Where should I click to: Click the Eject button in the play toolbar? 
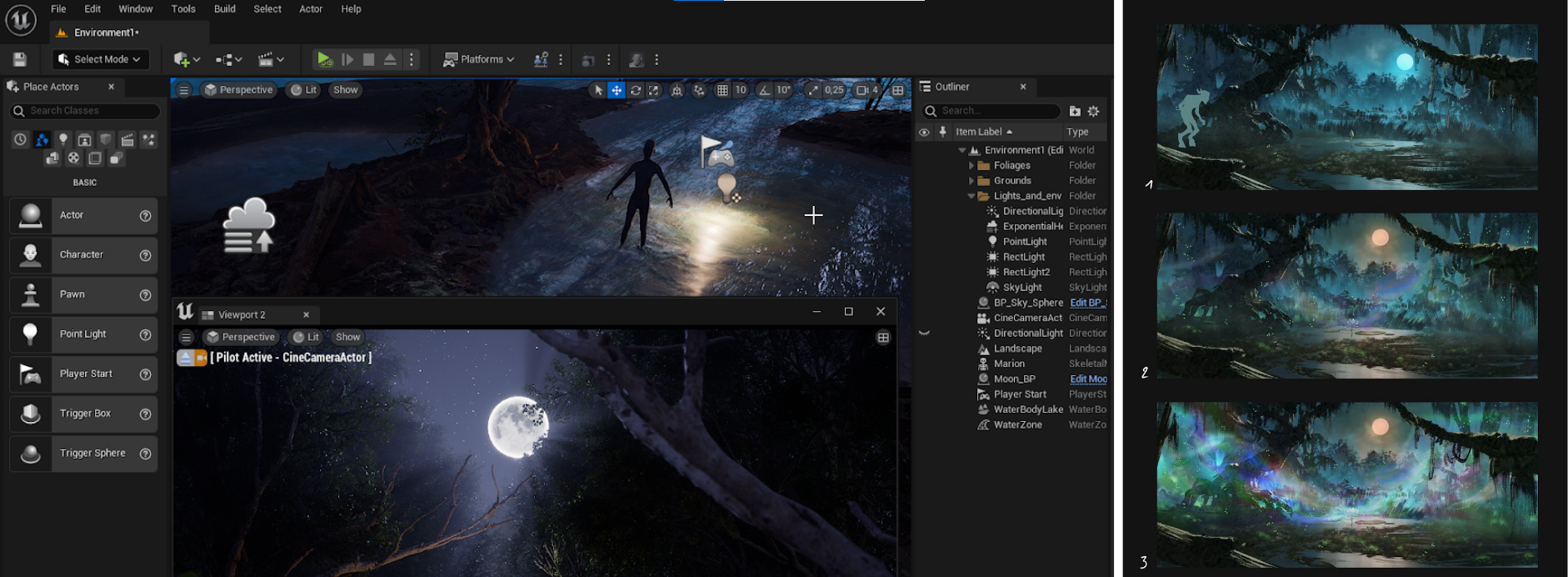click(x=390, y=59)
